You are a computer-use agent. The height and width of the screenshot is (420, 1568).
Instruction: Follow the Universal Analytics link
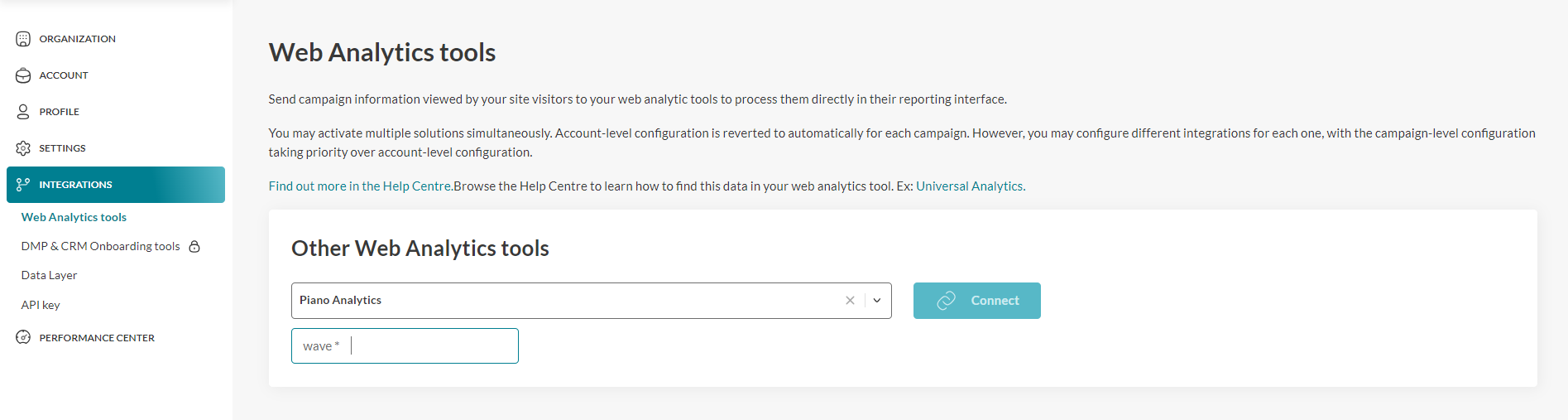pos(970,186)
